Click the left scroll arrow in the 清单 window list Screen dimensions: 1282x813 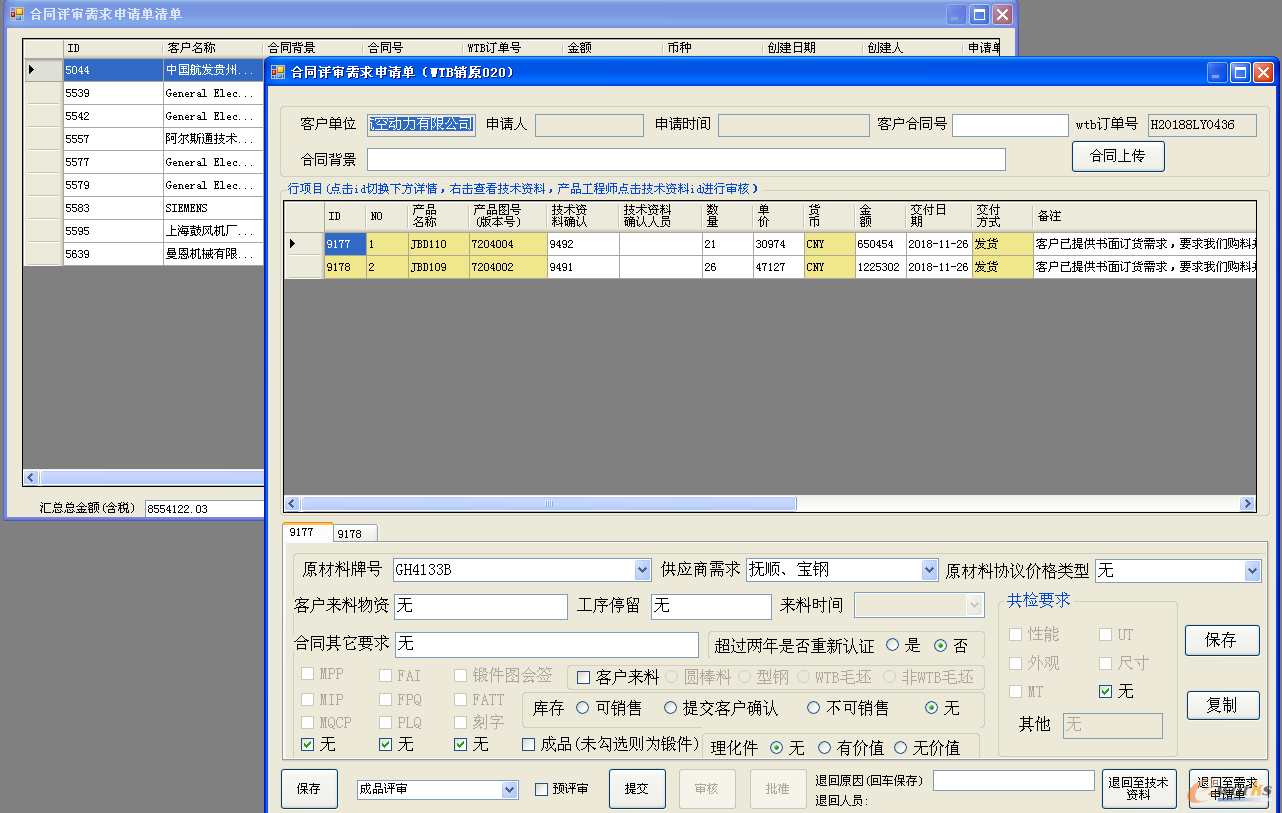tap(31, 478)
